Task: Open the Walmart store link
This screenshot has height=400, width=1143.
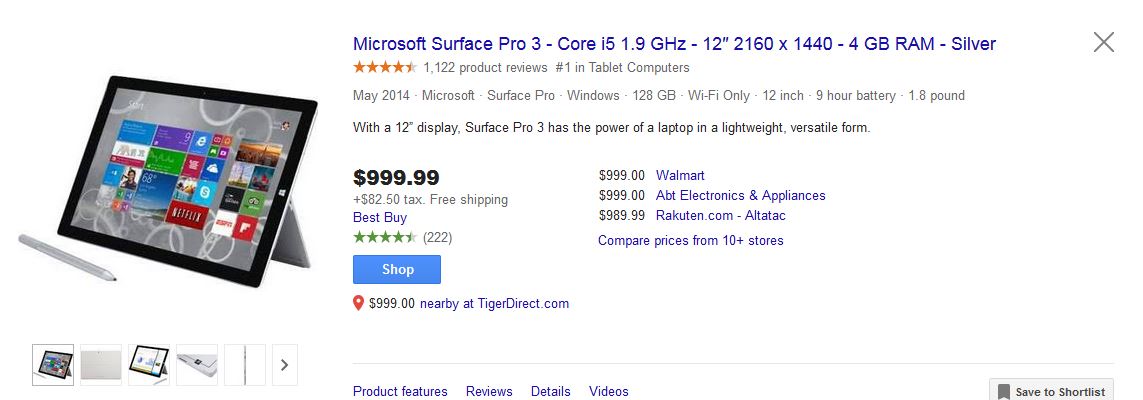Action: pos(680,176)
